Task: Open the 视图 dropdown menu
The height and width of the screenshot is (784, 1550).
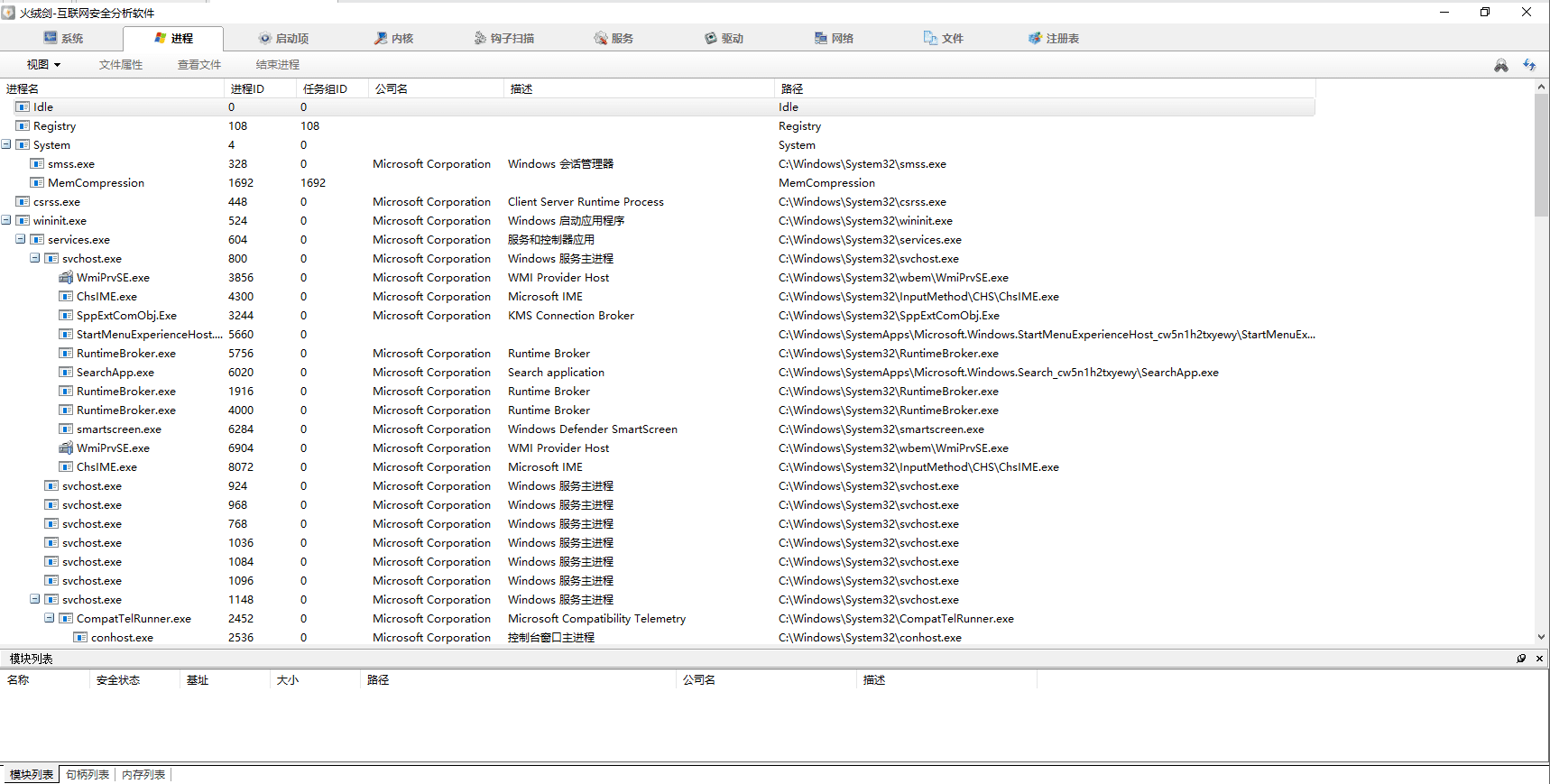Action: click(43, 65)
